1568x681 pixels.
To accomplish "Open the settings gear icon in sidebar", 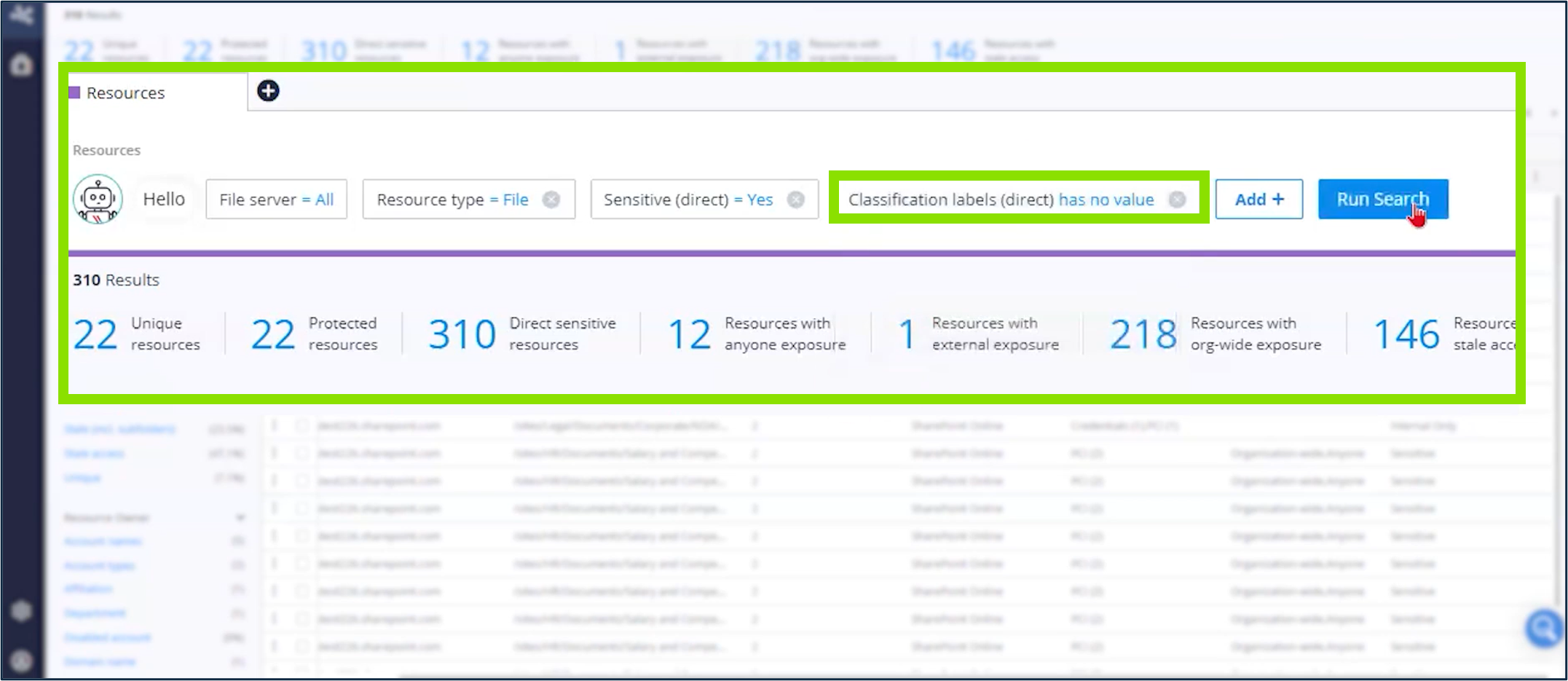I will 21,610.
